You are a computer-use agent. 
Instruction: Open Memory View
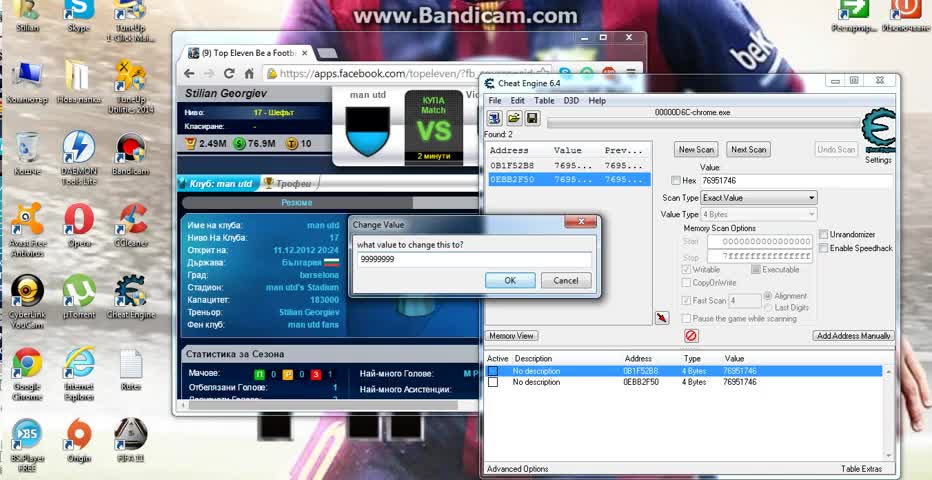[511, 336]
